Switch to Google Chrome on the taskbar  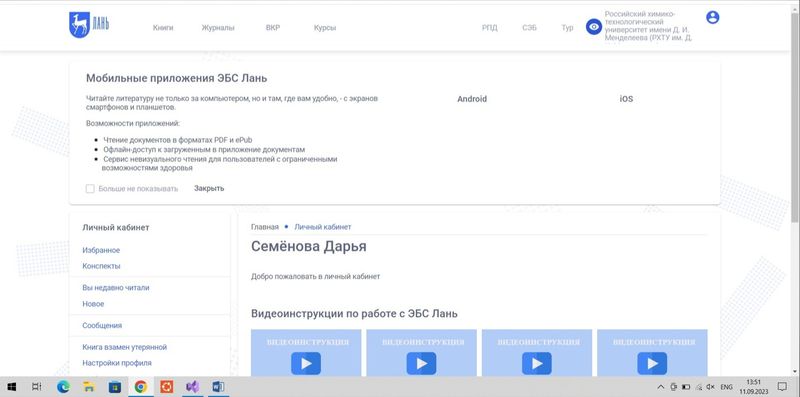click(141, 387)
